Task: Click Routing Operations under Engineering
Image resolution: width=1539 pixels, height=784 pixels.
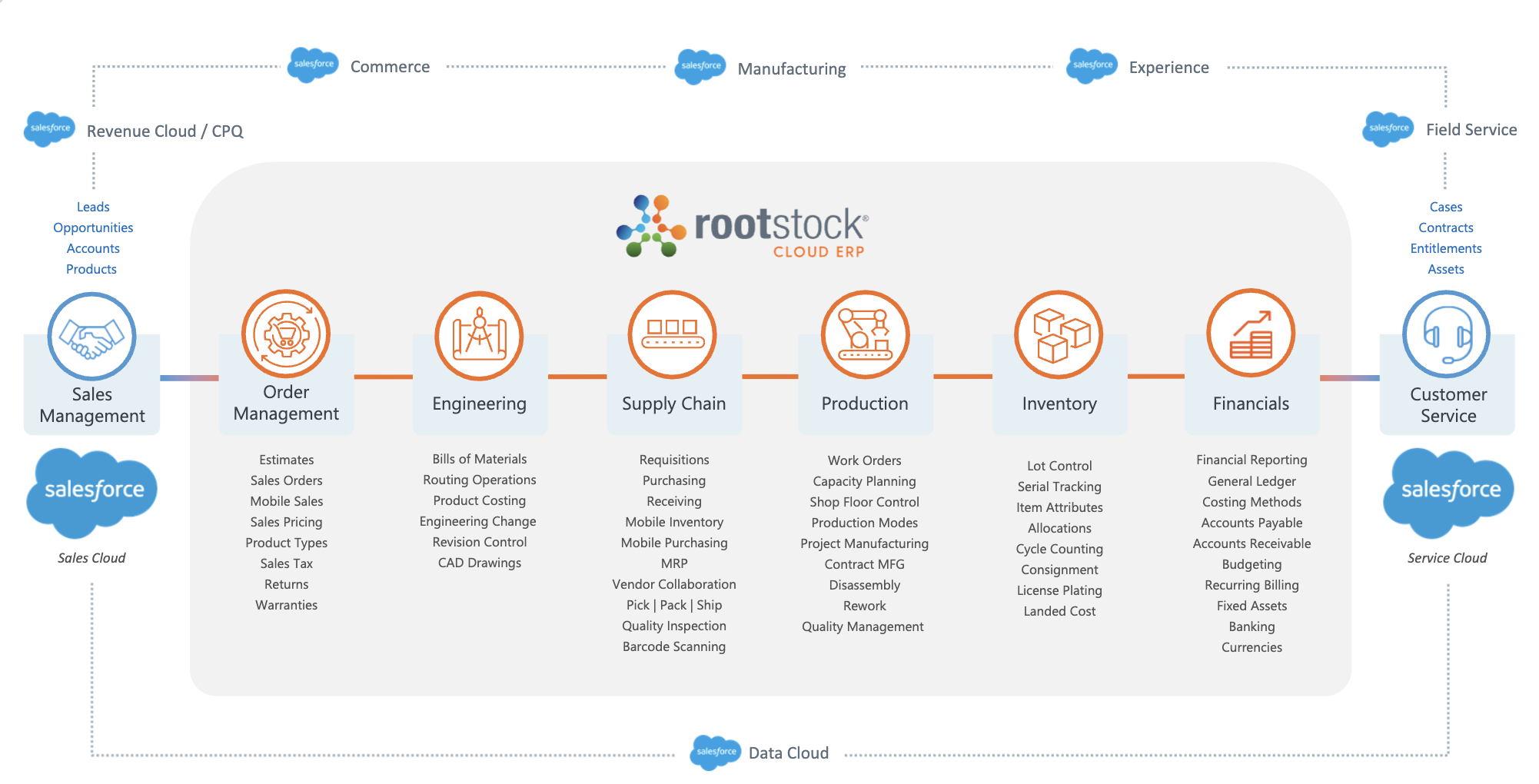Action: click(x=479, y=480)
